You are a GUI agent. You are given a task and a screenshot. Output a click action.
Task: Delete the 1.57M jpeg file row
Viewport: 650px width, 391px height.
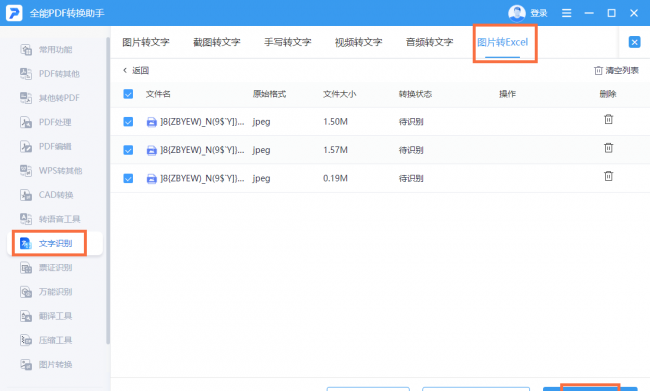point(608,148)
